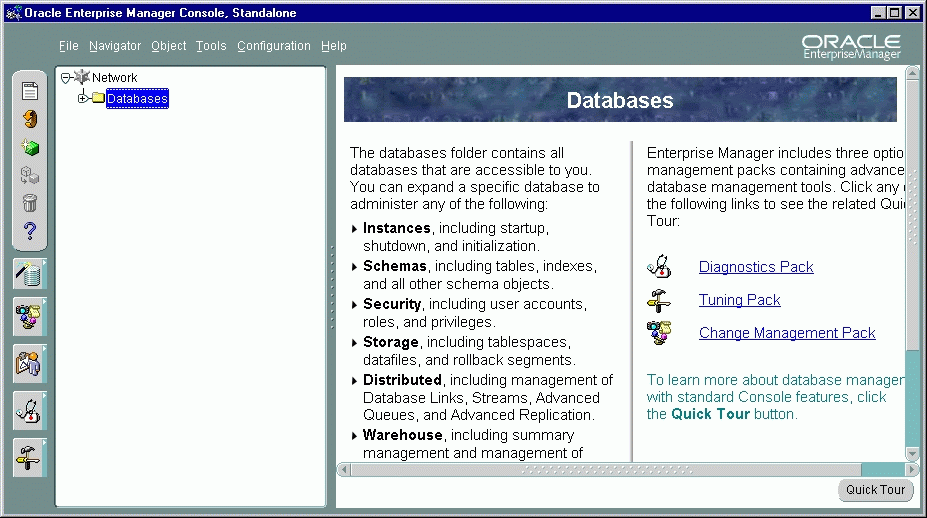
Task: Open the Navigator menu
Action: click(114, 46)
